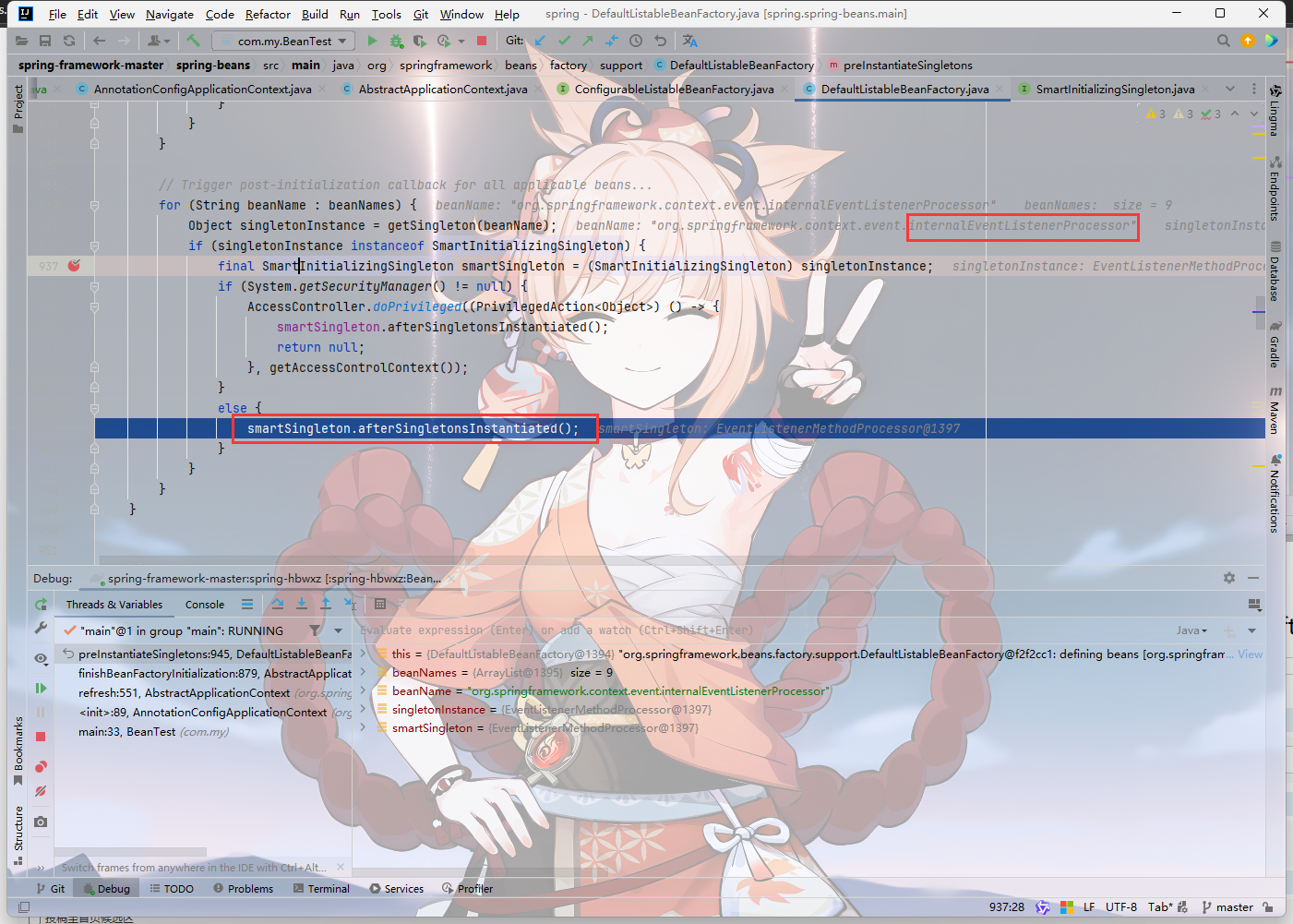
Task: Expand the beanName variable node
Action: [x=363, y=690]
